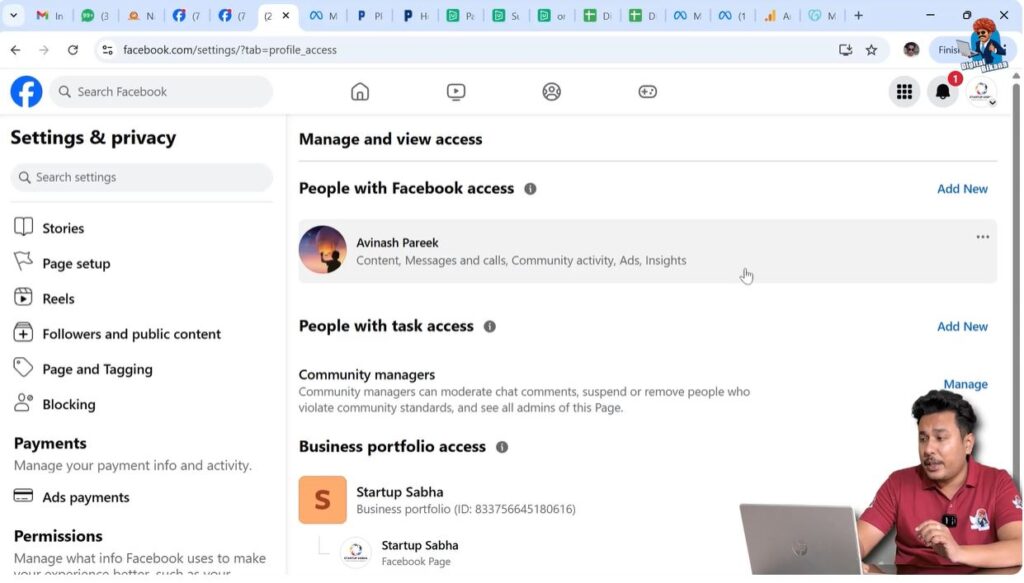
Task: Open Facebook notifications bell
Action: click(942, 91)
